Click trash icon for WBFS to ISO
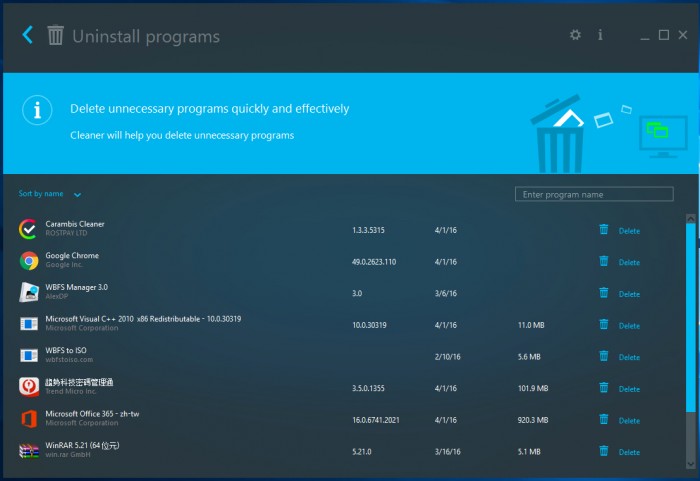The height and width of the screenshot is (481, 700). point(604,356)
